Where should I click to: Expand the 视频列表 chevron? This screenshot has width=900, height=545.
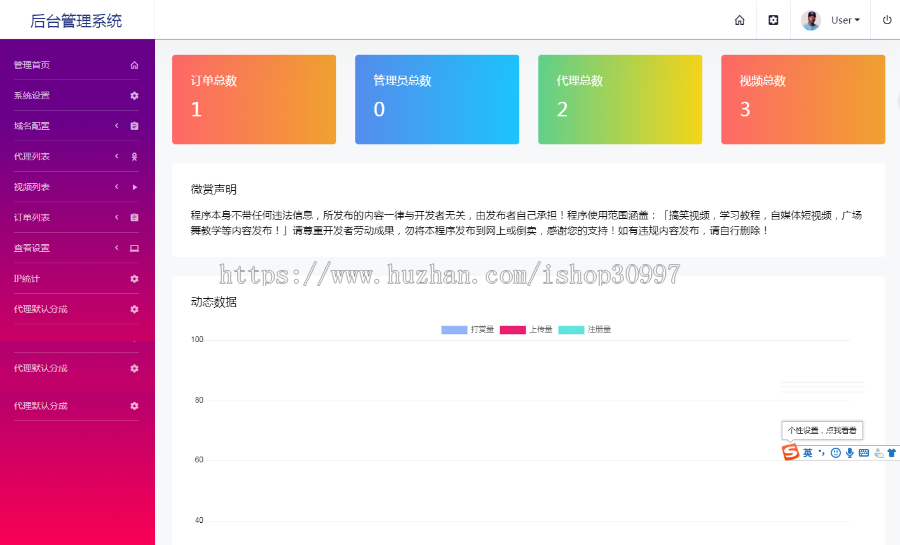117,186
